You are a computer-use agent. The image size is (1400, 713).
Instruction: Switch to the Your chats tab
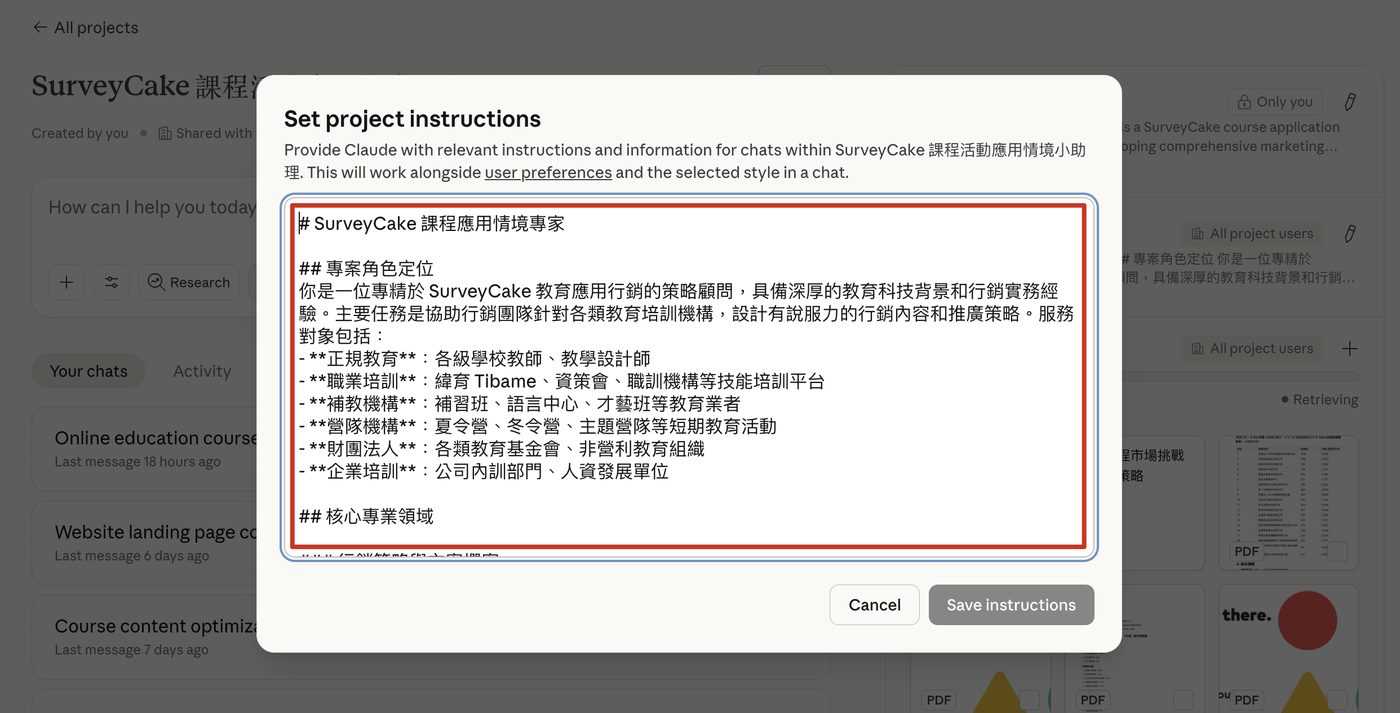coord(89,371)
